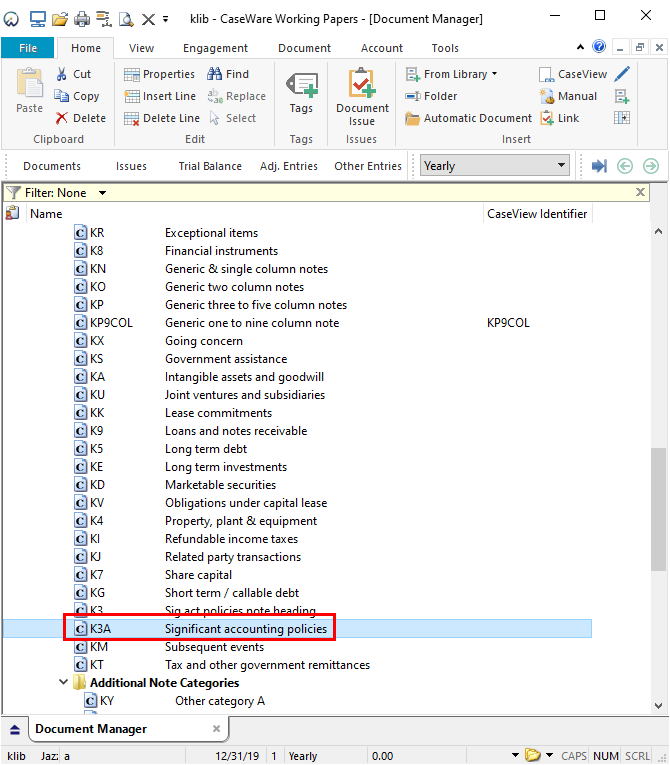Click the Insert Line icon
670x765 pixels.
132,96
